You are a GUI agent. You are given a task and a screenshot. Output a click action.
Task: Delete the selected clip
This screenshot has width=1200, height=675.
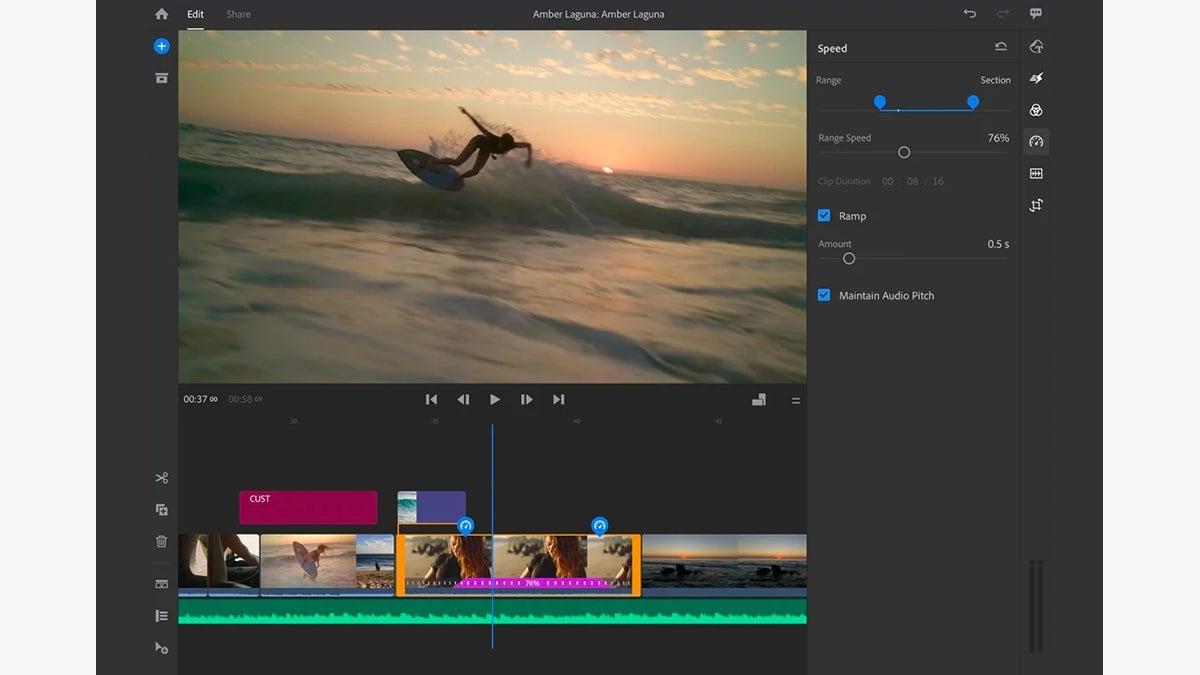[x=161, y=541]
